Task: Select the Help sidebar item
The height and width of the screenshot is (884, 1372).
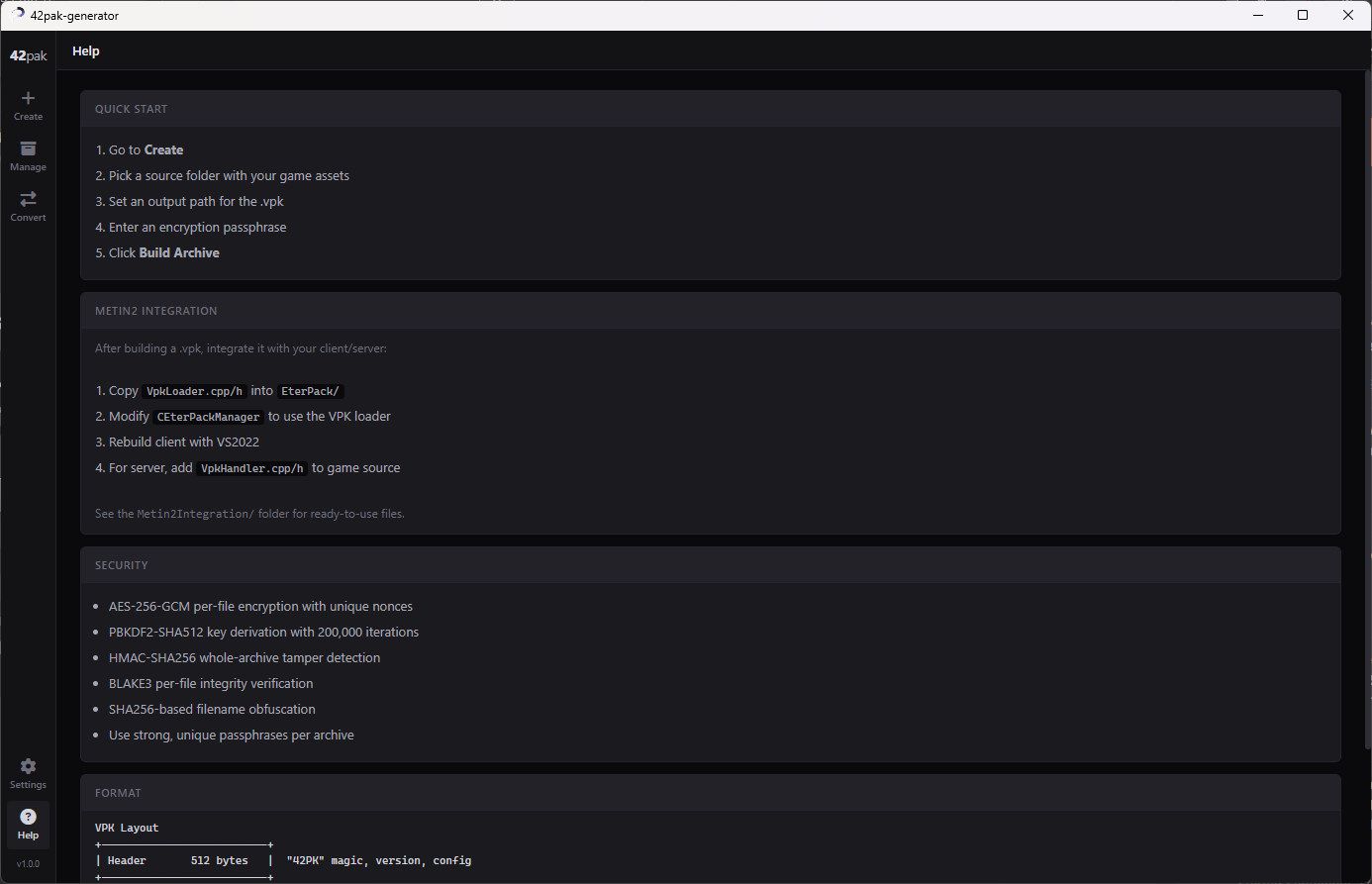Action: 28,825
